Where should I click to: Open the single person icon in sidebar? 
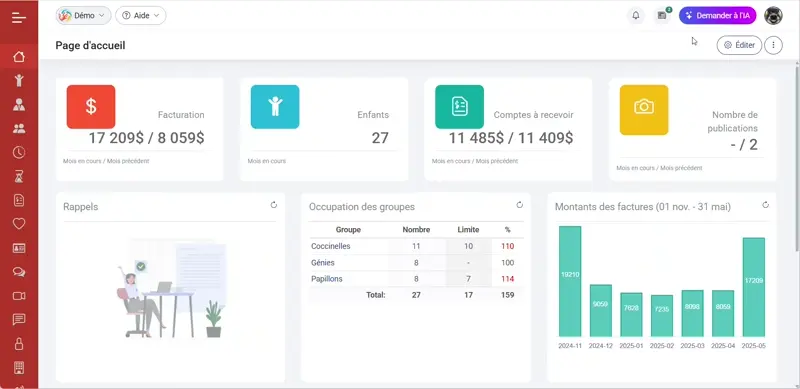pos(19,105)
